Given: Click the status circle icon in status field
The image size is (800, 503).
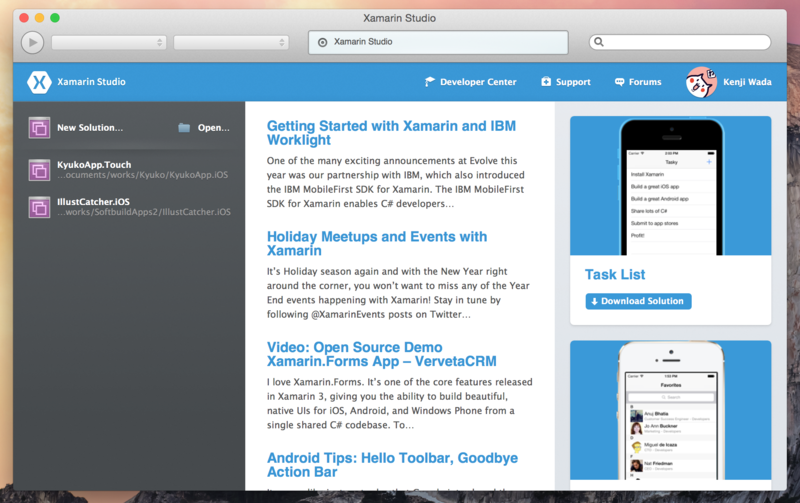Looking at the screenshot, I should point(322,42).
